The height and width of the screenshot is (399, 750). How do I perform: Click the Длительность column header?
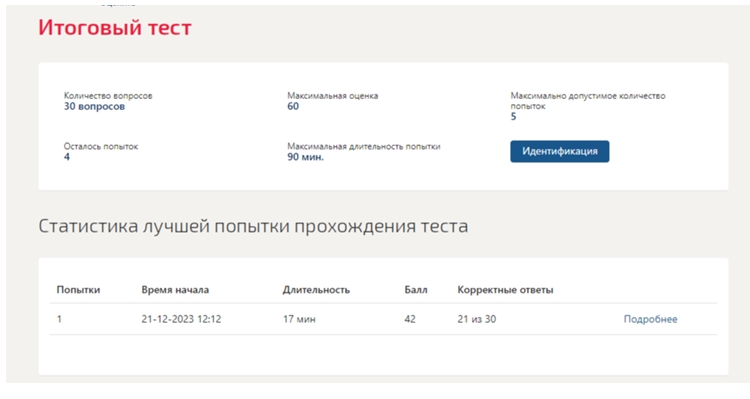pos(316,289)
